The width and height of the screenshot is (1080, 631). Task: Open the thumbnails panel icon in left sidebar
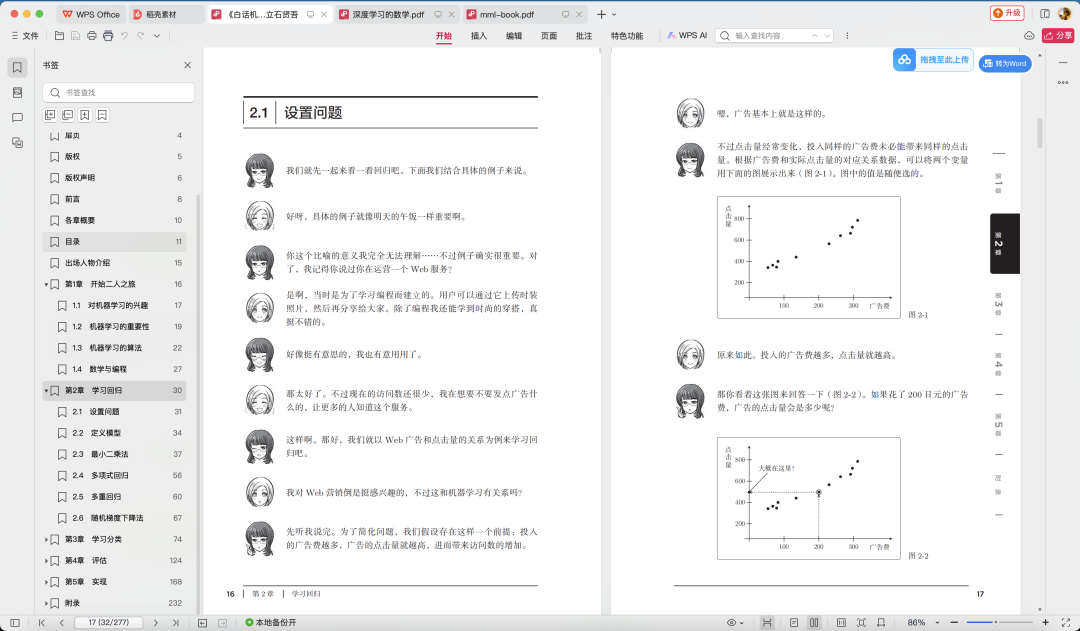pos(17,92)
